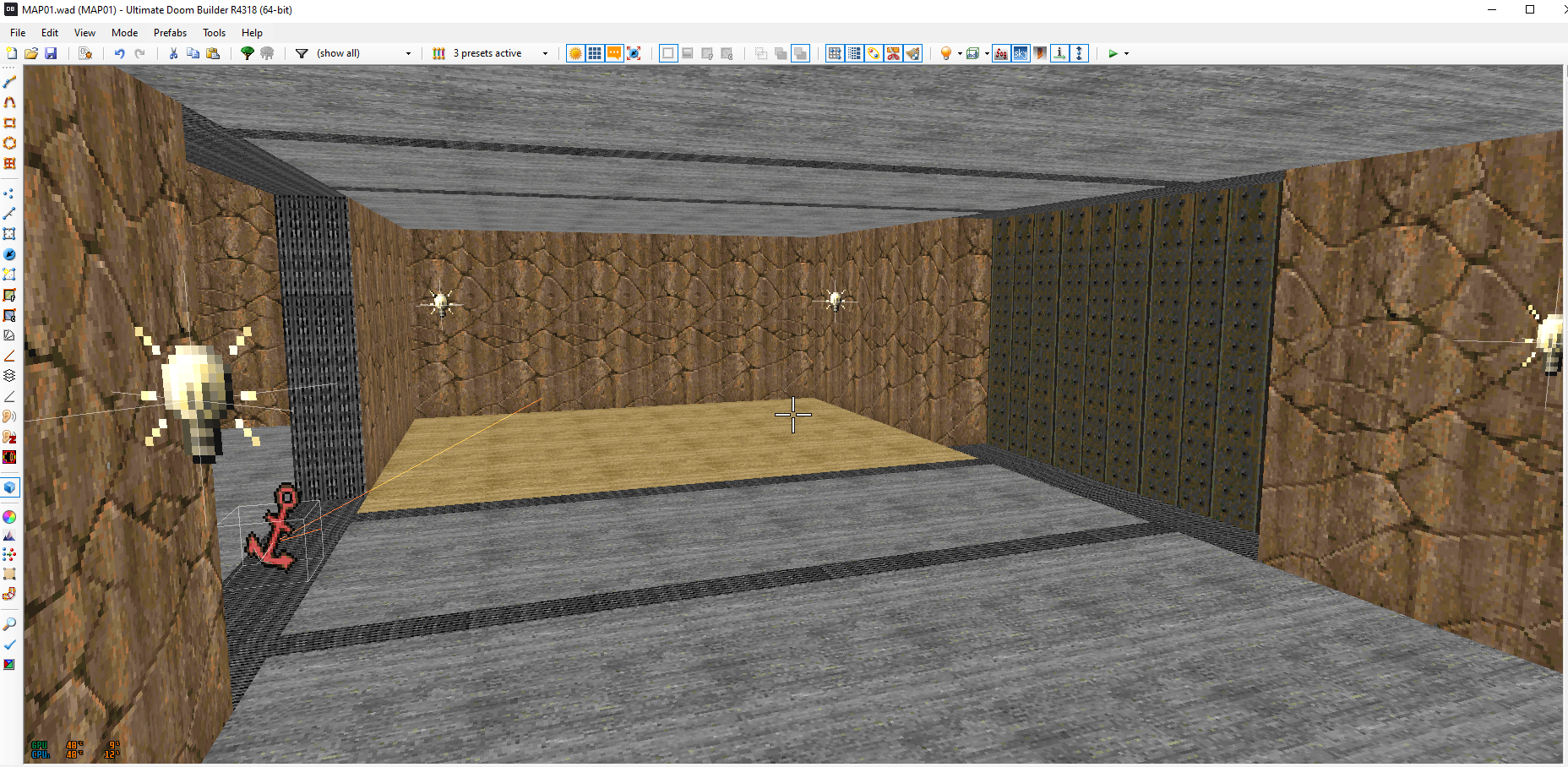This screenshot has height=767, width=1568.
Task: Click the things filter funnel icon
Action: 302,53
